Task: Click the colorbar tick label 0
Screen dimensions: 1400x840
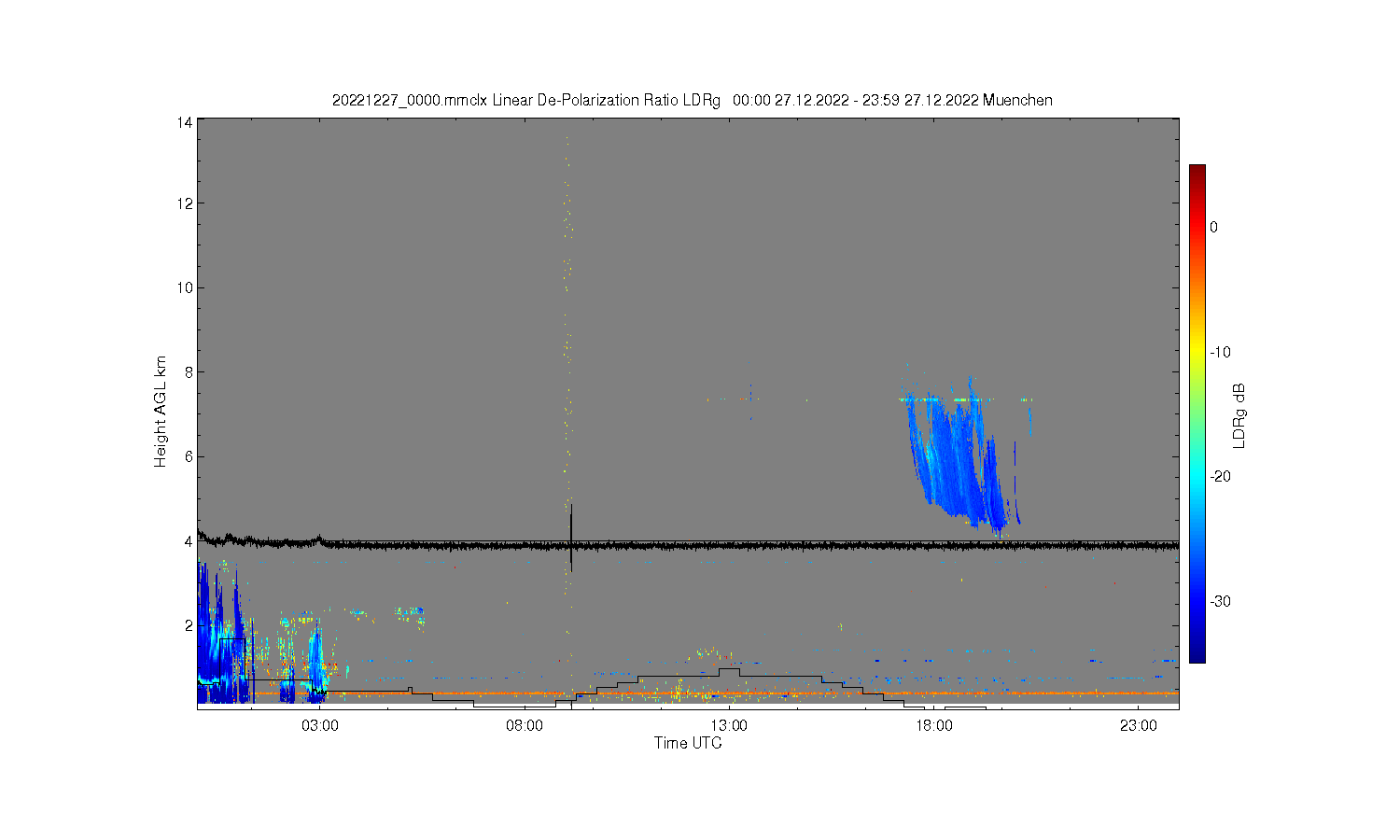Action: (1213, 227)
